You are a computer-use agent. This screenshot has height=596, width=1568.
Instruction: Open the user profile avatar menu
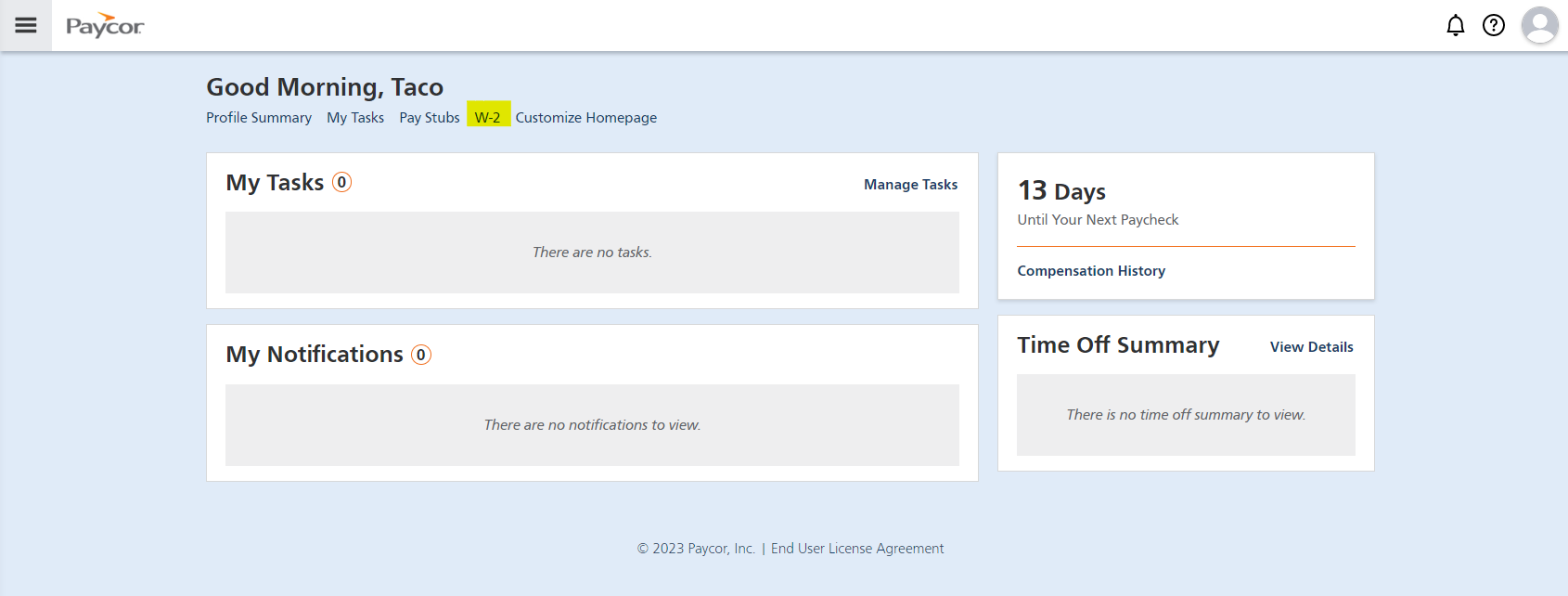(1539, 25)
